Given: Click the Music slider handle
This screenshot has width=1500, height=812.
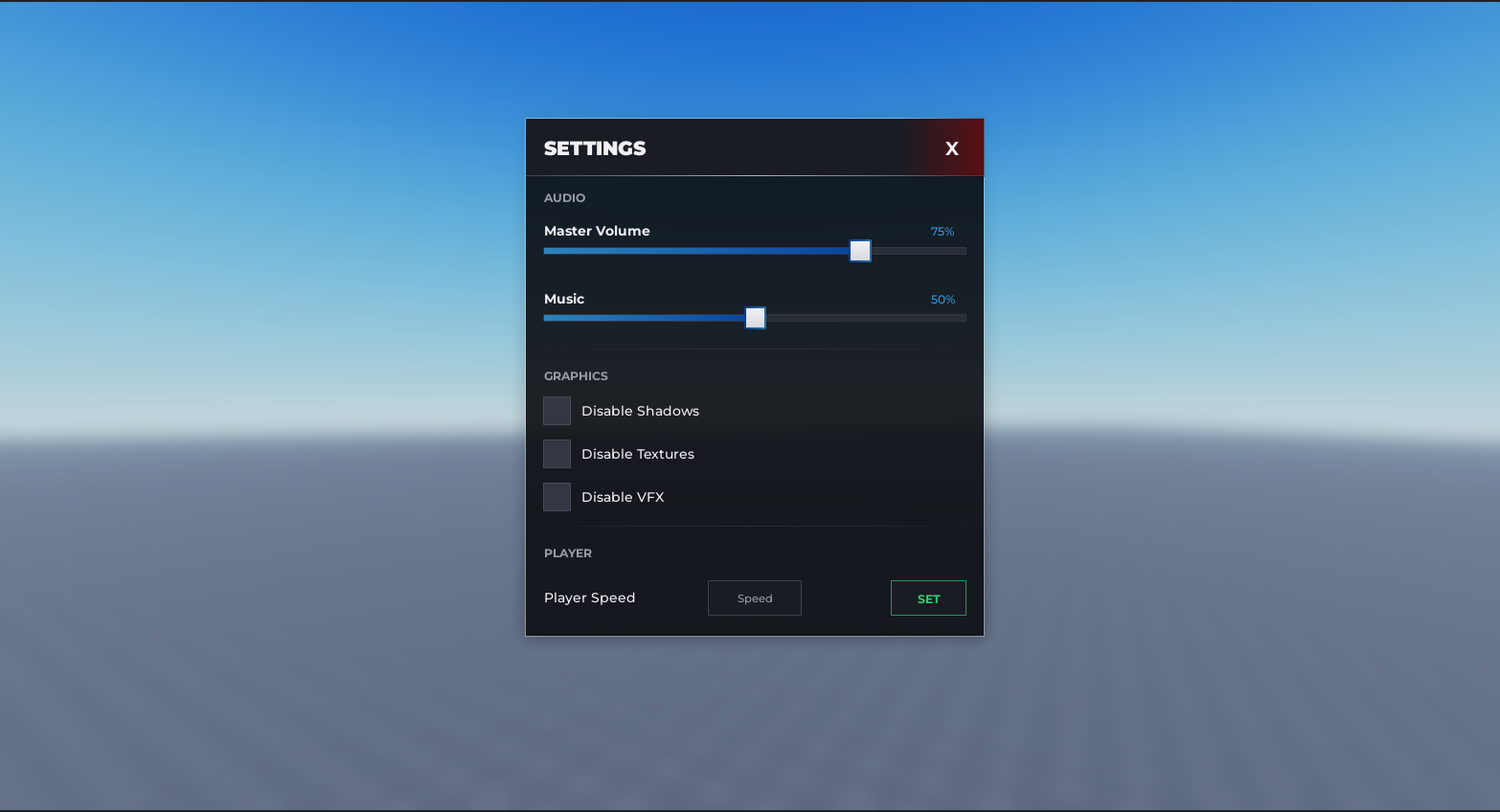Looking at the screenshot, I should 756,318.
